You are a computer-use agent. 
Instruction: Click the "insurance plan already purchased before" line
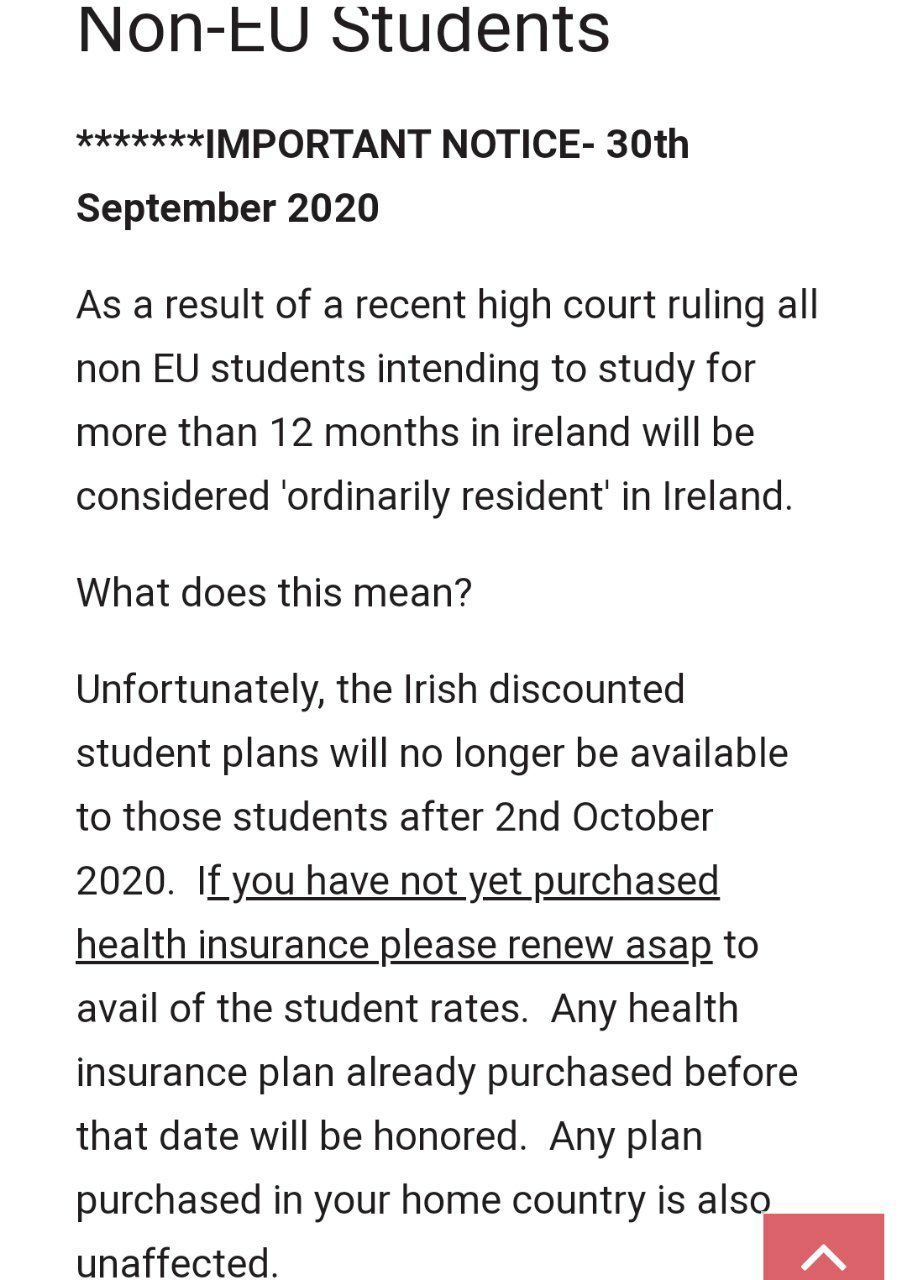pos(436,1073)
